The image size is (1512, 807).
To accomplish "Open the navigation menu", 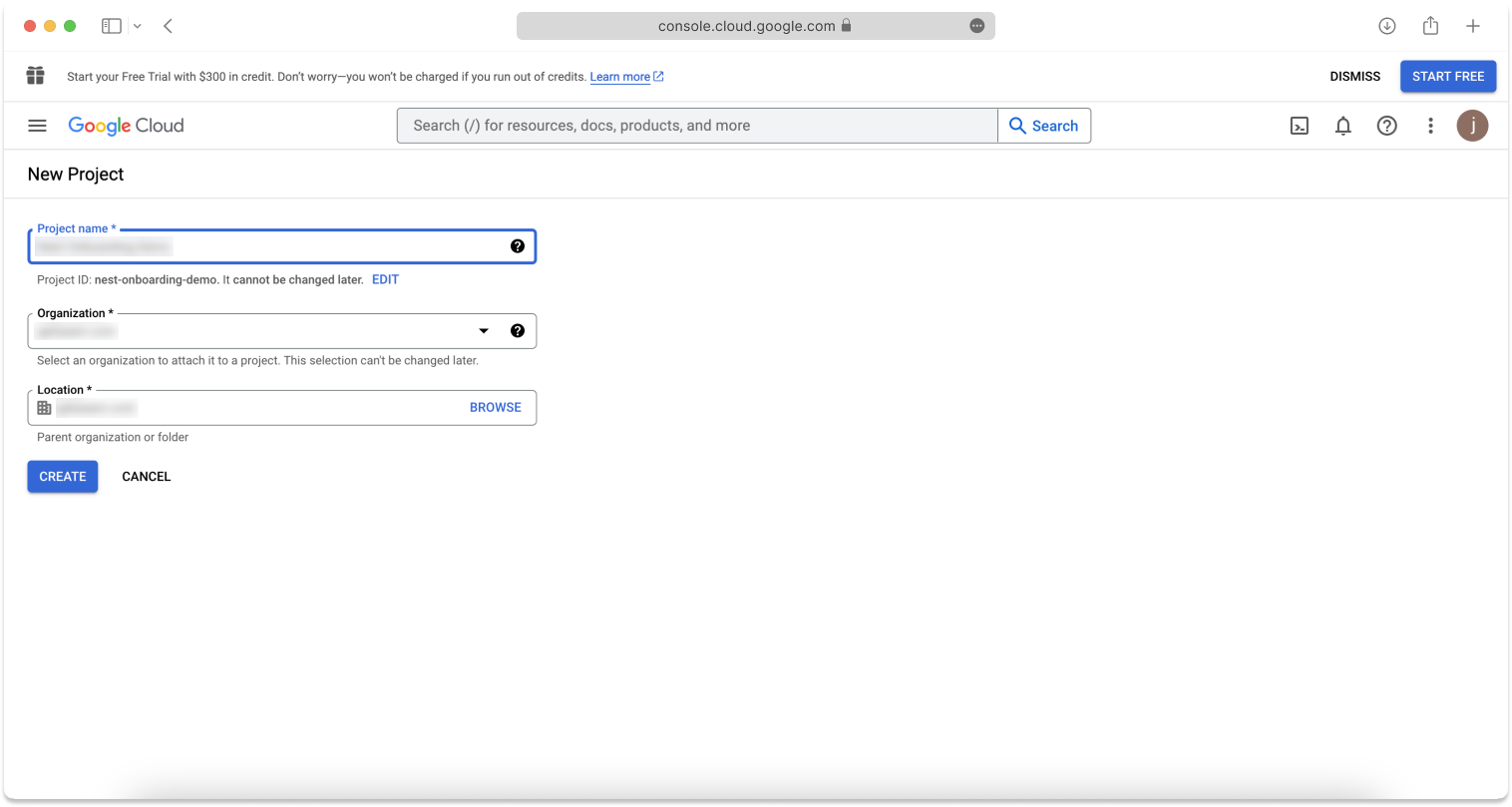I will 37,126.
